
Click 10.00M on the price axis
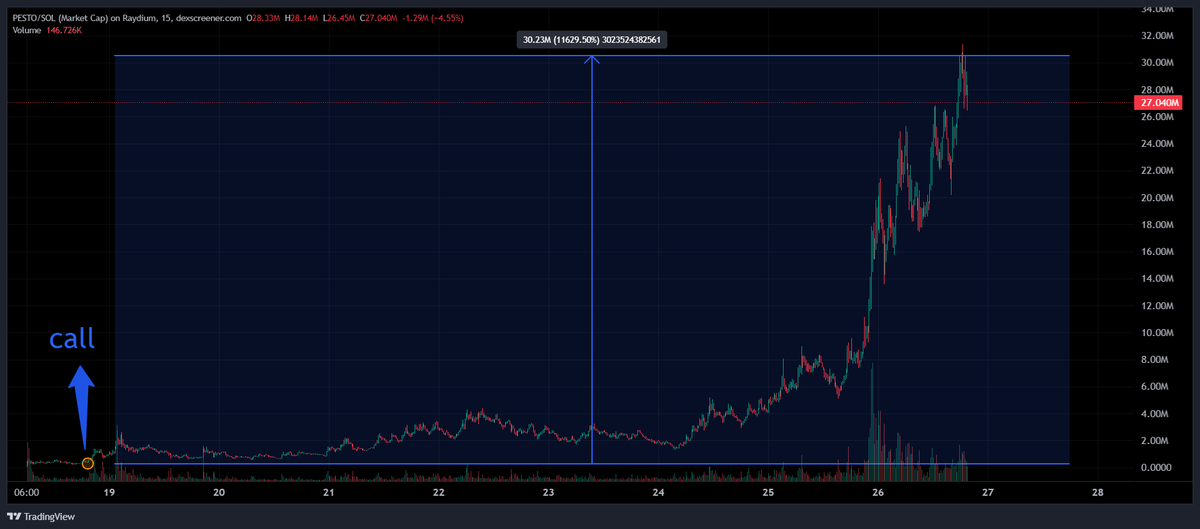[x=1156, y=333]
